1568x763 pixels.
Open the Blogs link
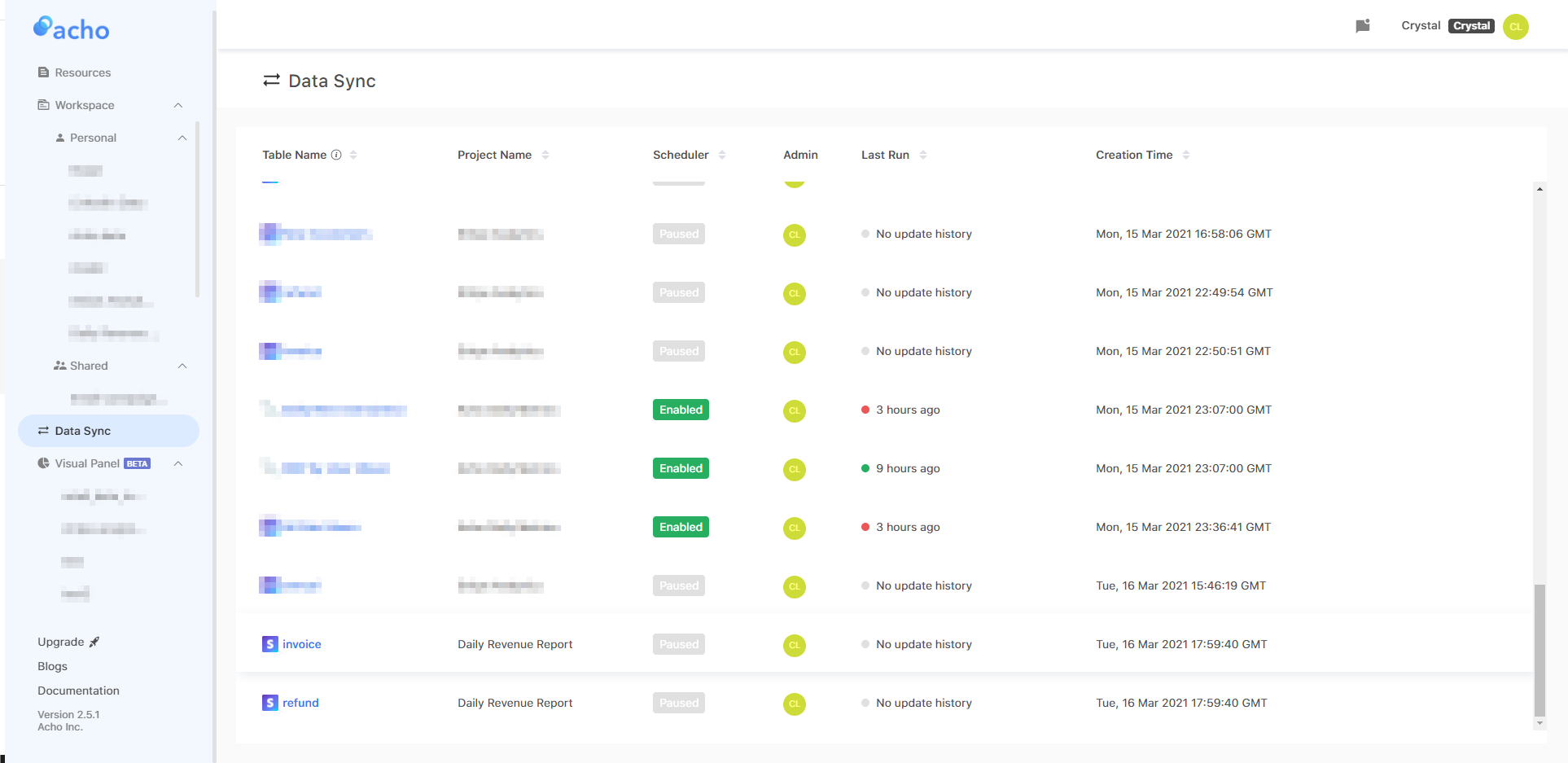pos(52,666)
